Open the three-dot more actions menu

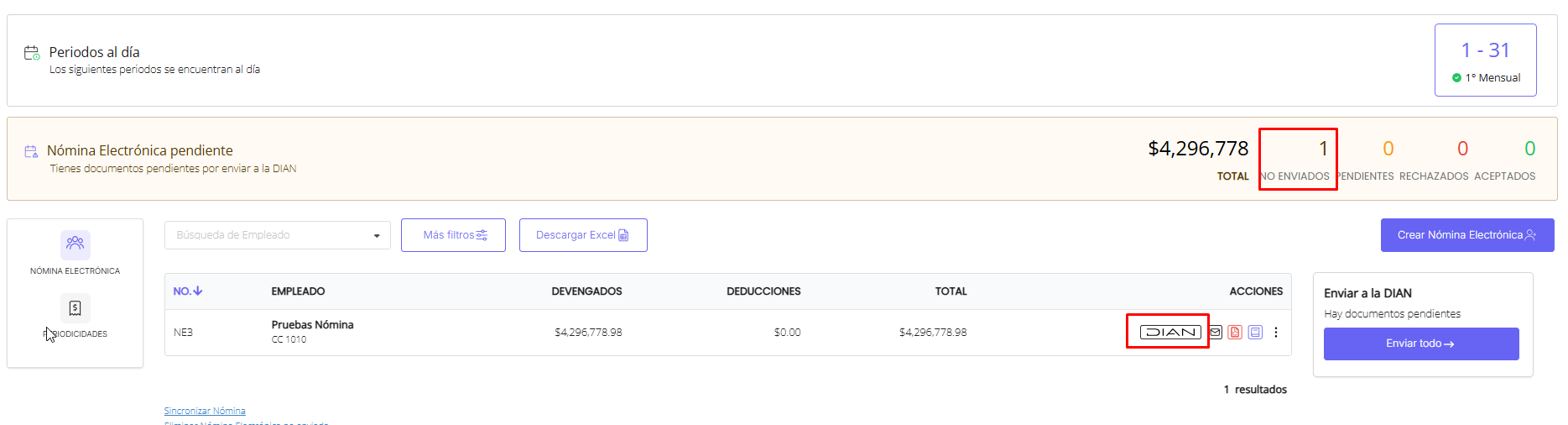pos(1276,333)
